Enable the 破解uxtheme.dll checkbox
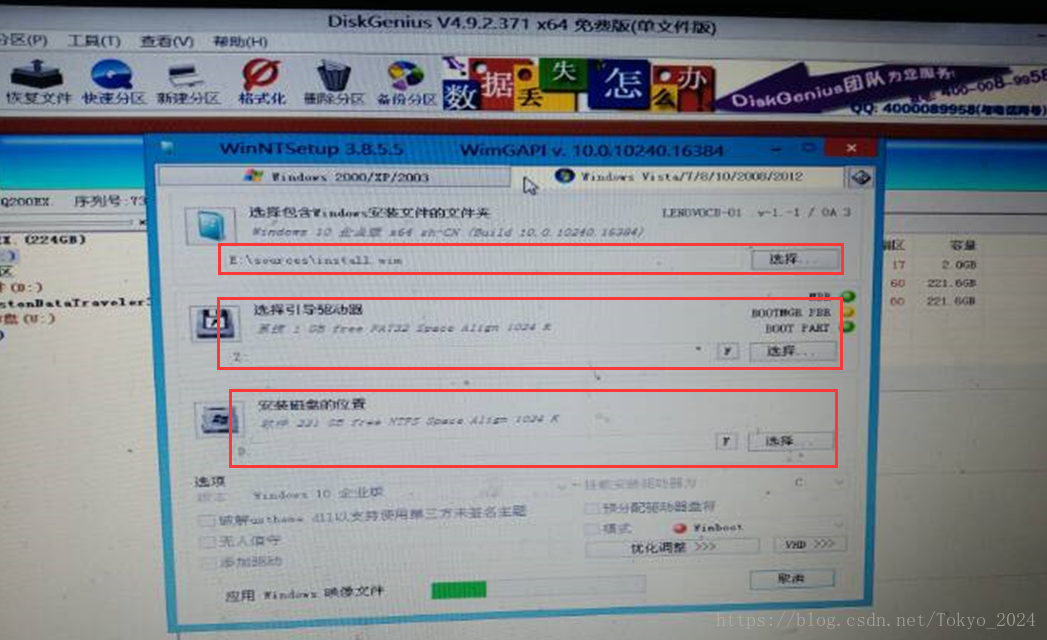Image resolution: width=1047 pixels, height=640 pixels. [206, 520]
